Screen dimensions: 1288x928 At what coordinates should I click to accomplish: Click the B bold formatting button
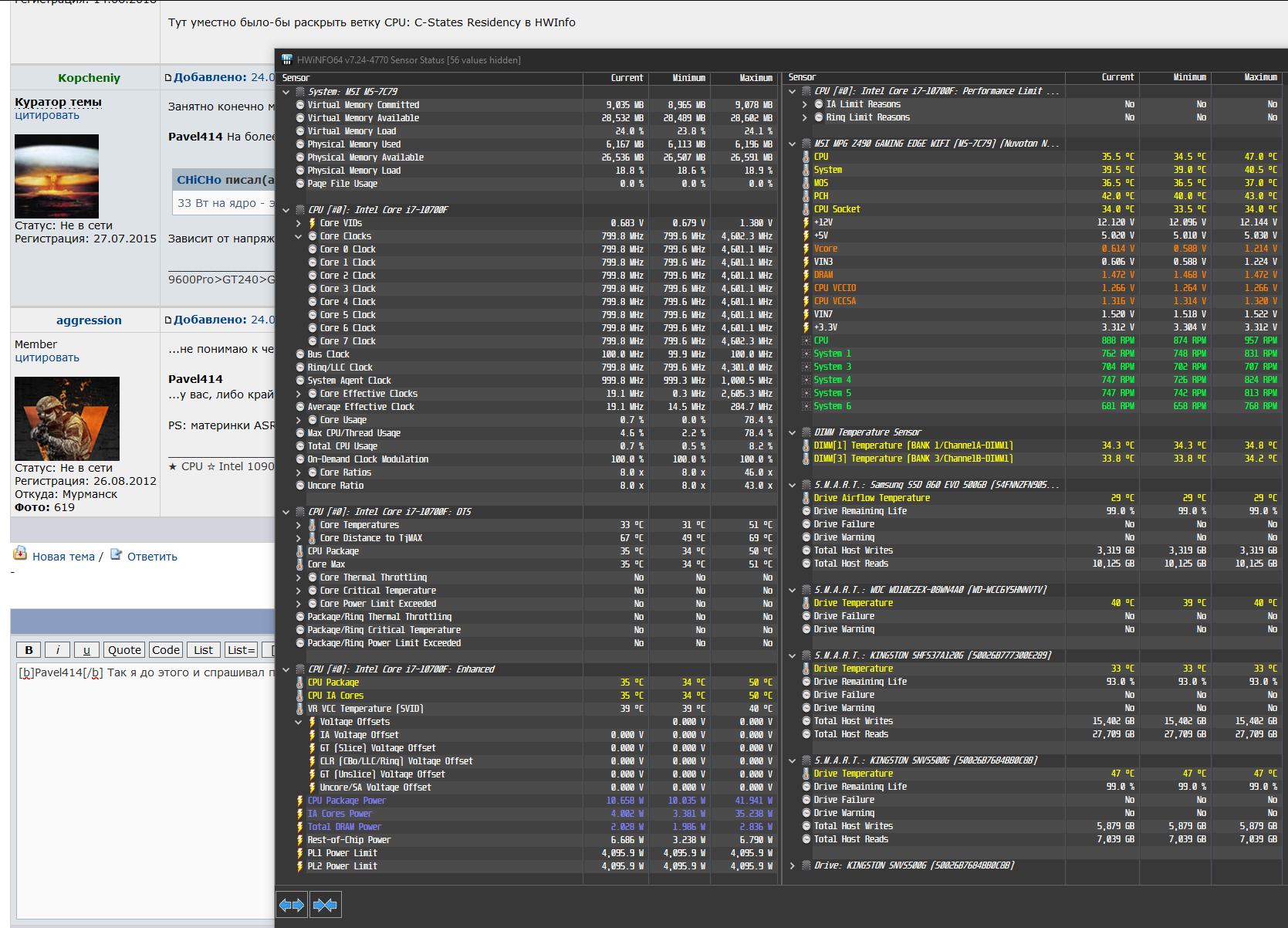[x=29, y=650]
